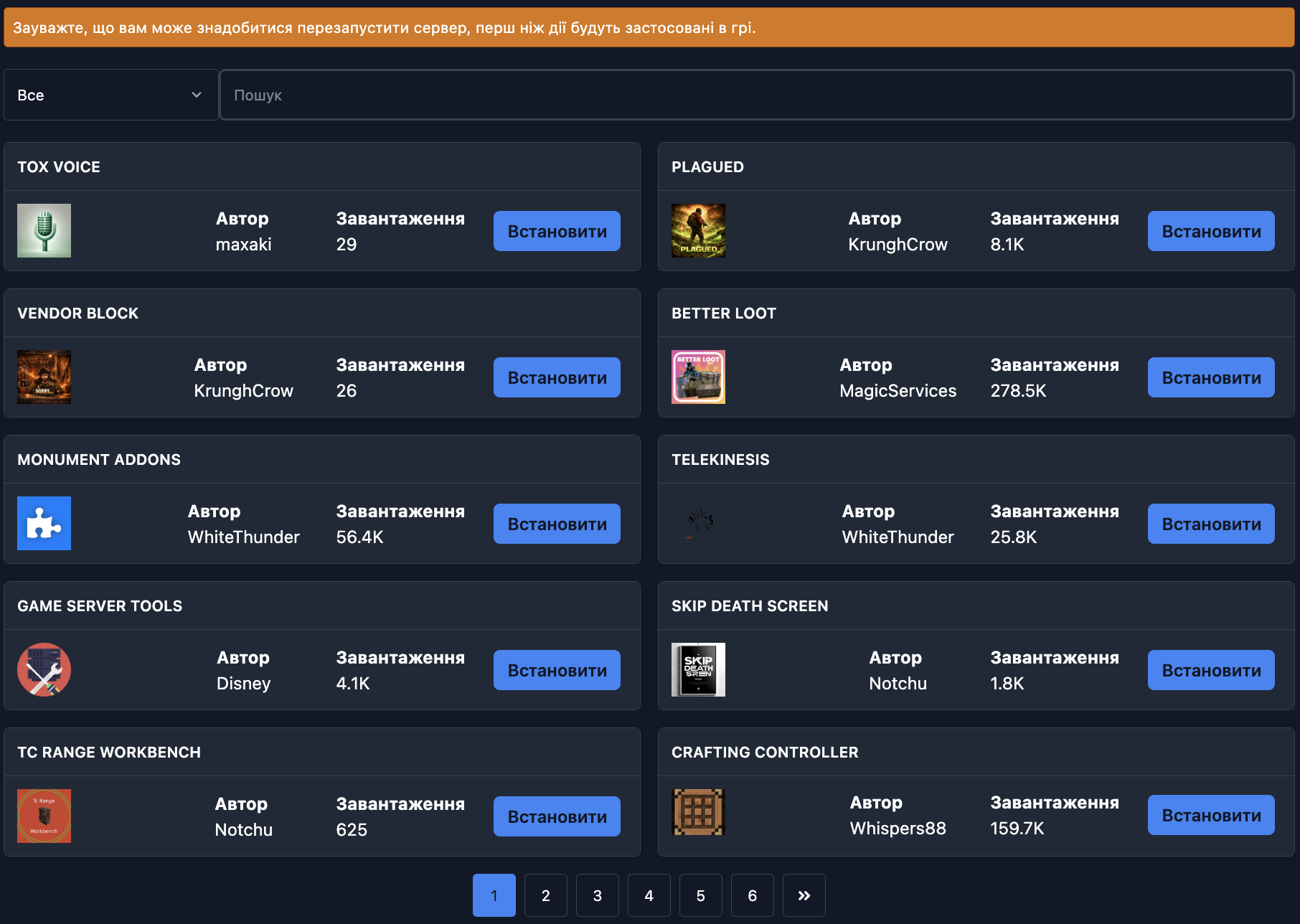Jump to last page with double-arrow button
Screen dimensions: 1300x924
804,895
